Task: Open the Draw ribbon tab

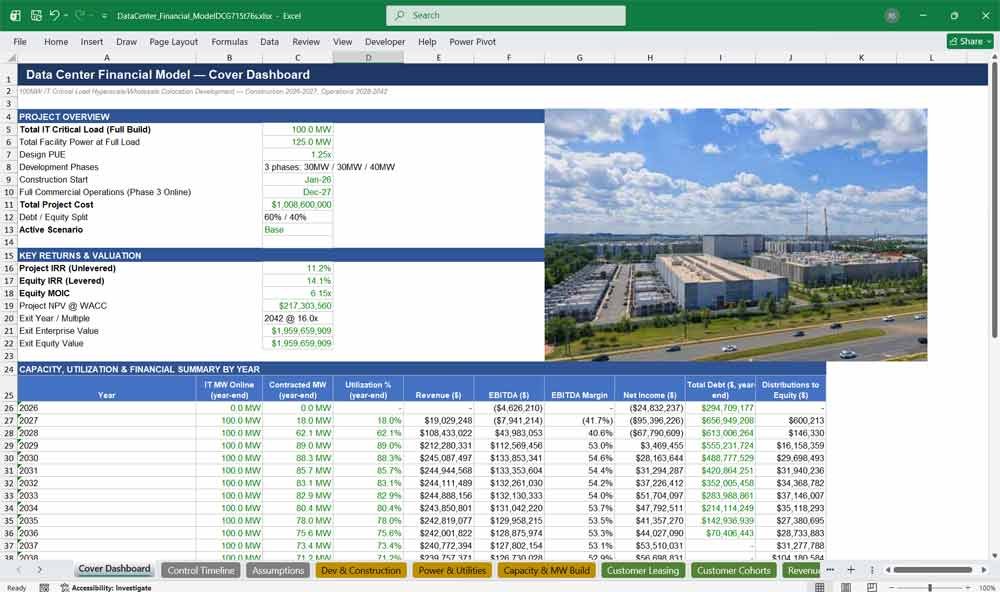Action: click(126, 41)
